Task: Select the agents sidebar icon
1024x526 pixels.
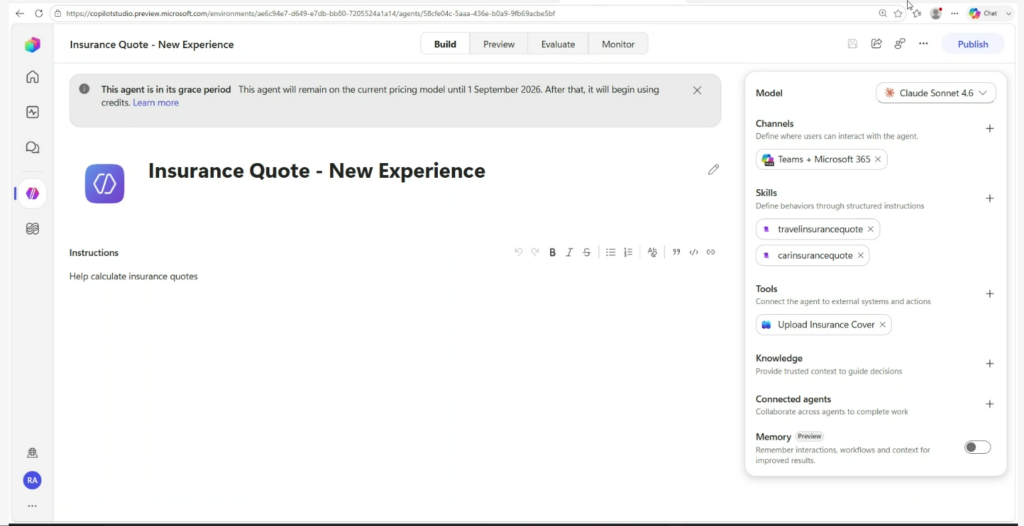Action: coord(32,193)
